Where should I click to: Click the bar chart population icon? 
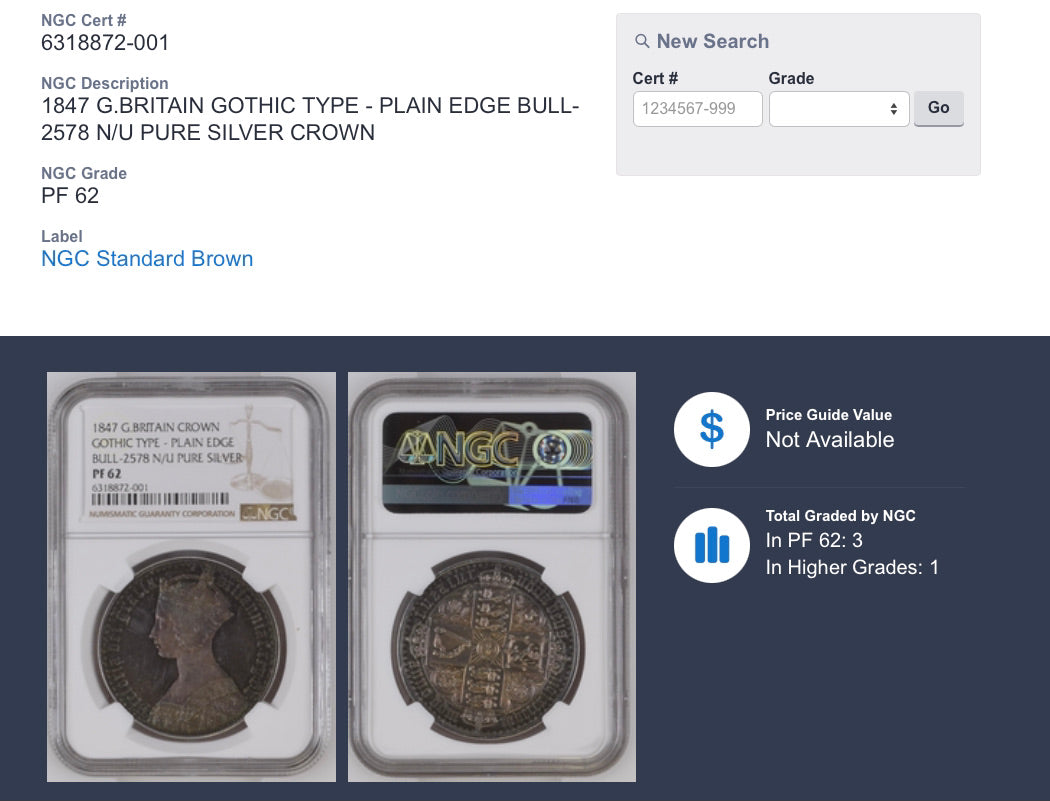(711, 545)
